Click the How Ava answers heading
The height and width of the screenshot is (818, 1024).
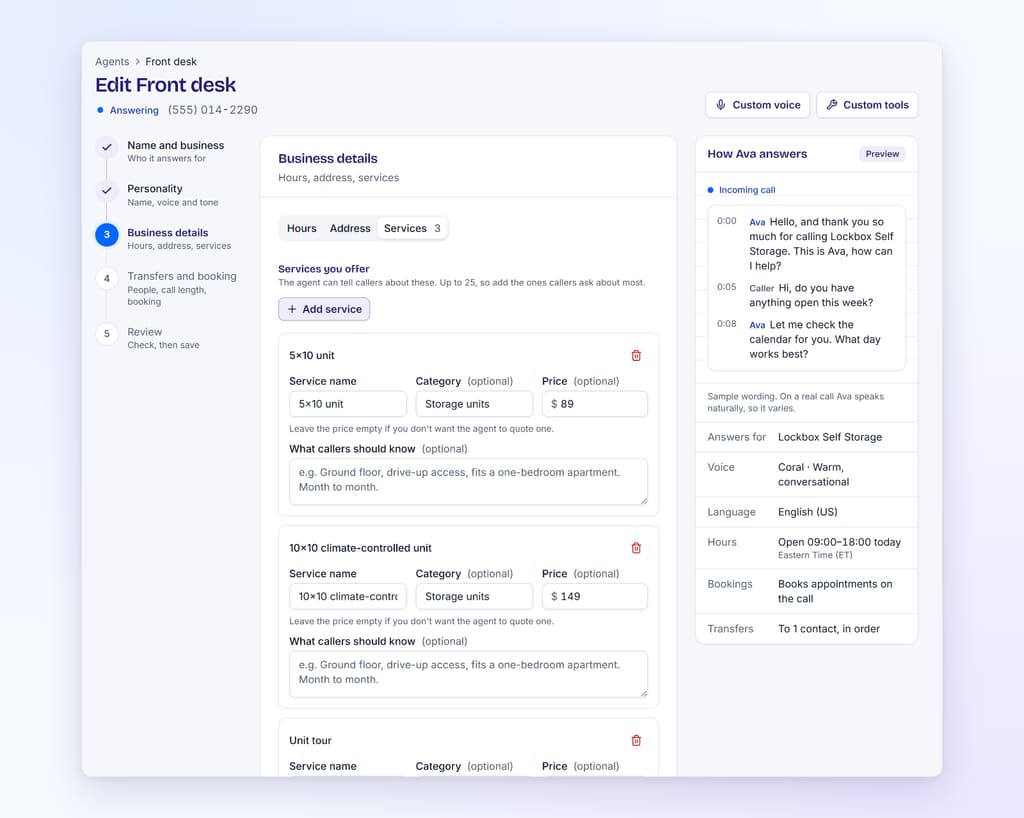click(757, 154)
